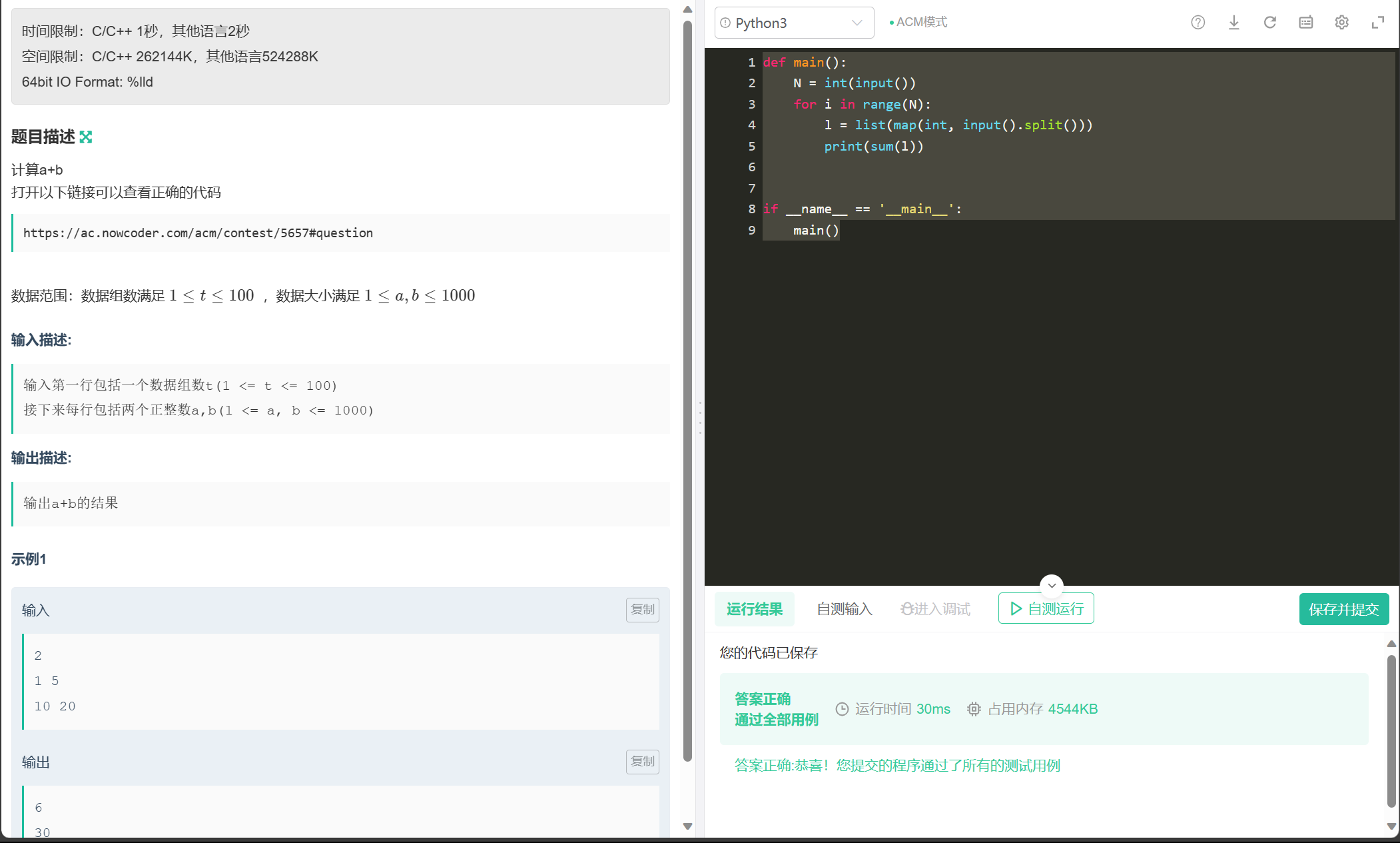Click the help question-mark icon
This screenshot has height=843, width=1400.
coord(1198,22)
